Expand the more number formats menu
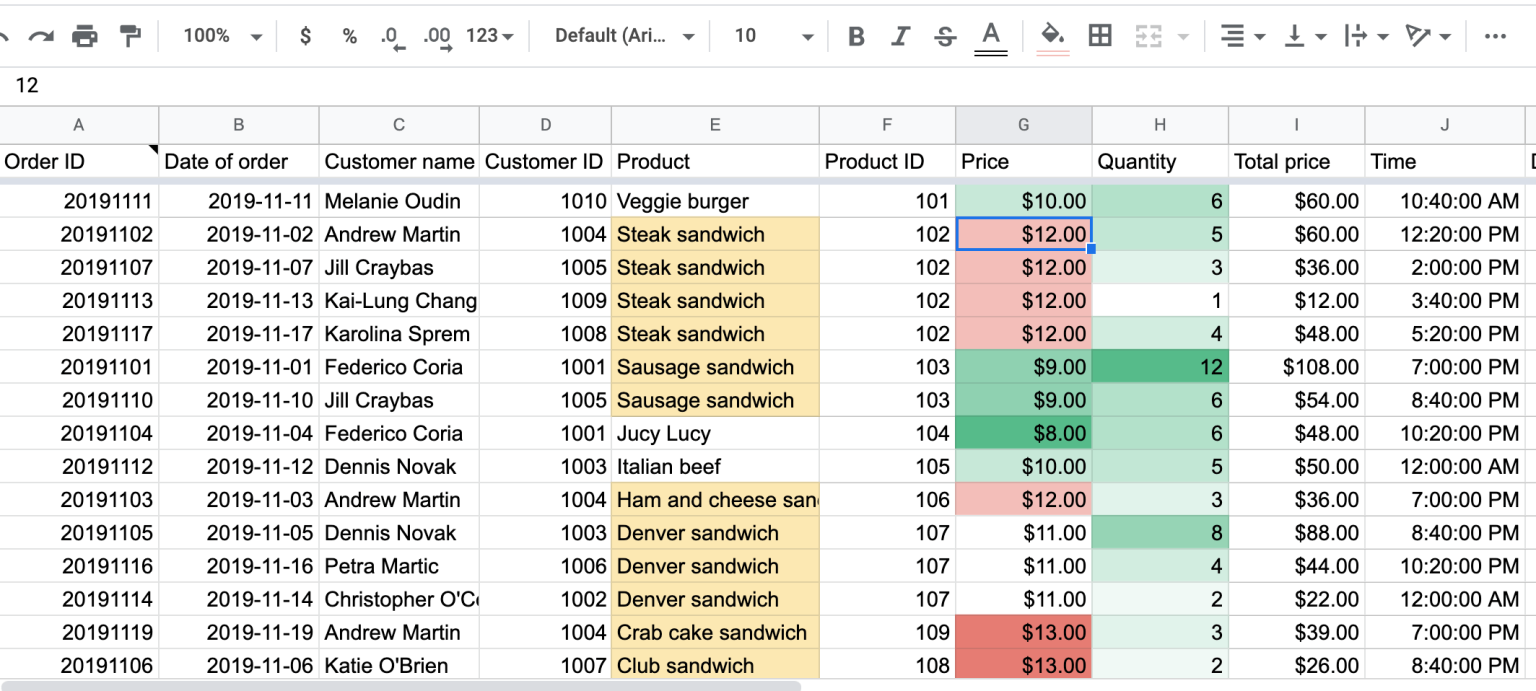Screen dimensions: 1536x691 click(488, 35)
